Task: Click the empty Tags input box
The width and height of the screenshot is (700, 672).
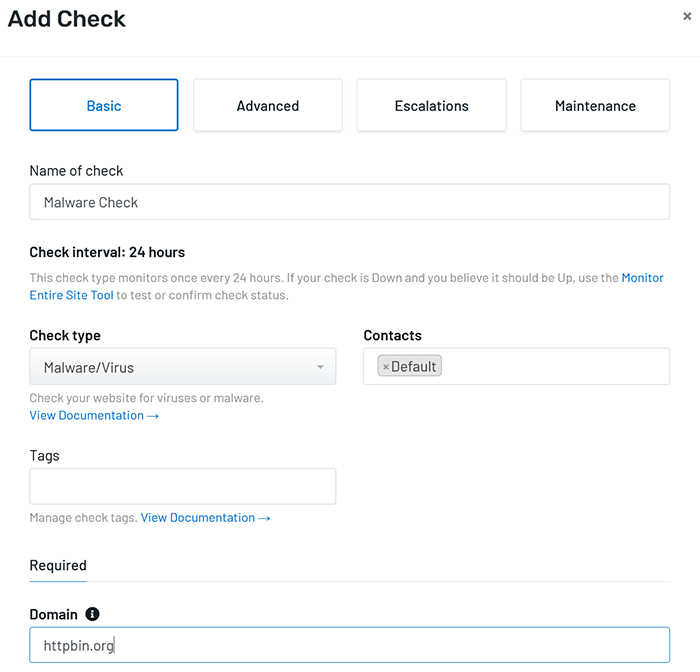Action: point(183,486)
